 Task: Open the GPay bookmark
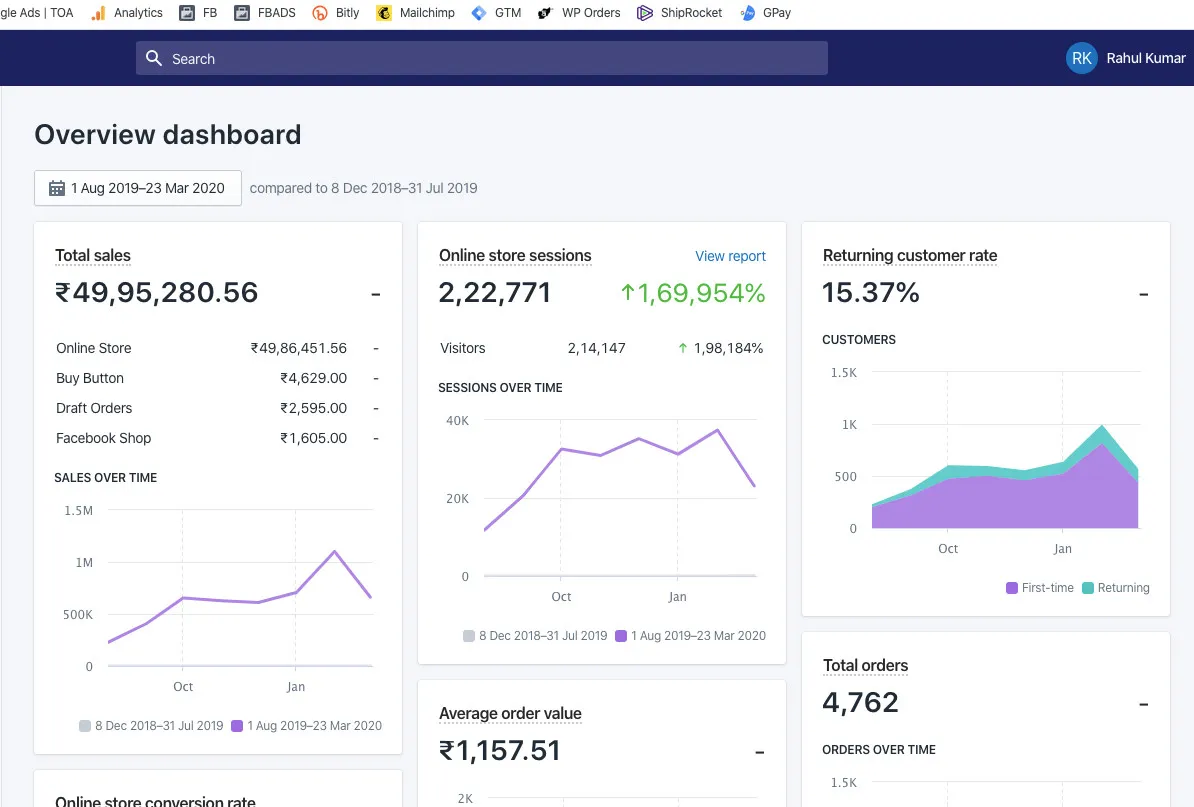(x=765, y=13)
